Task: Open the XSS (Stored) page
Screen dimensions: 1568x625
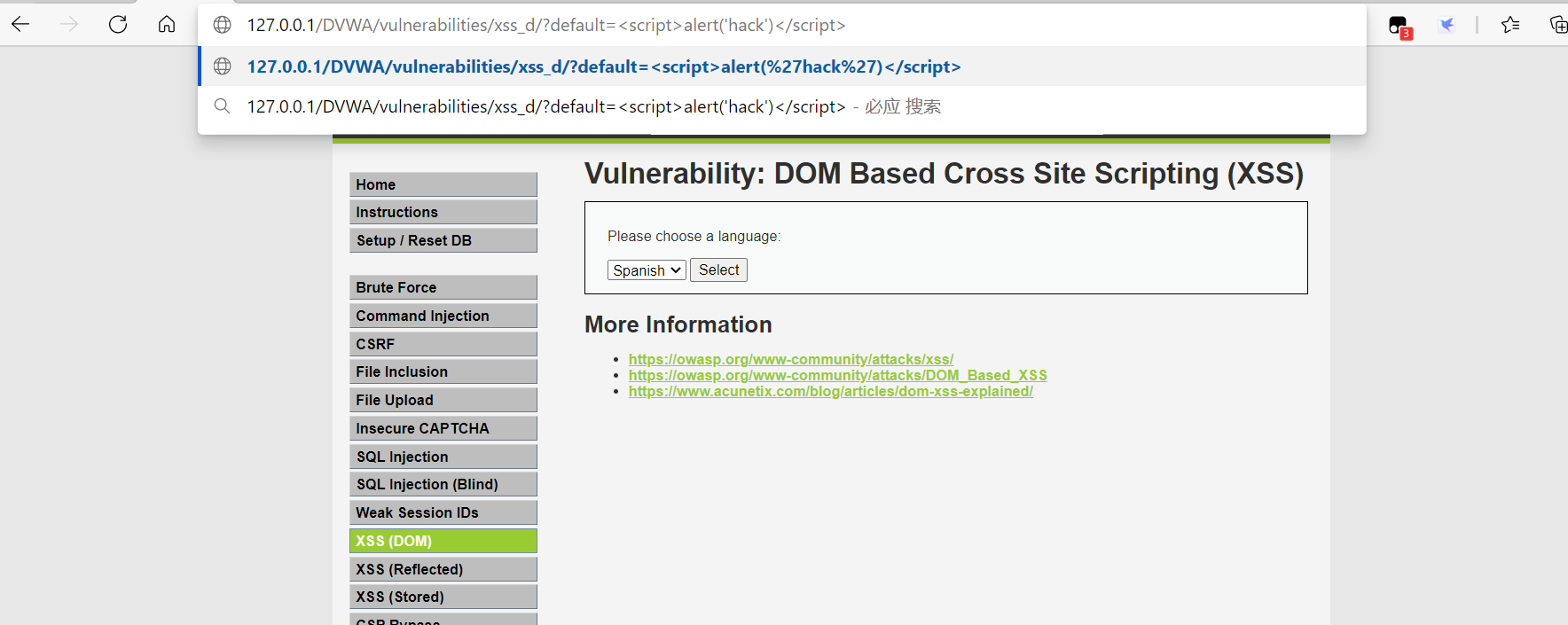Action: click(x=443, y=597)
